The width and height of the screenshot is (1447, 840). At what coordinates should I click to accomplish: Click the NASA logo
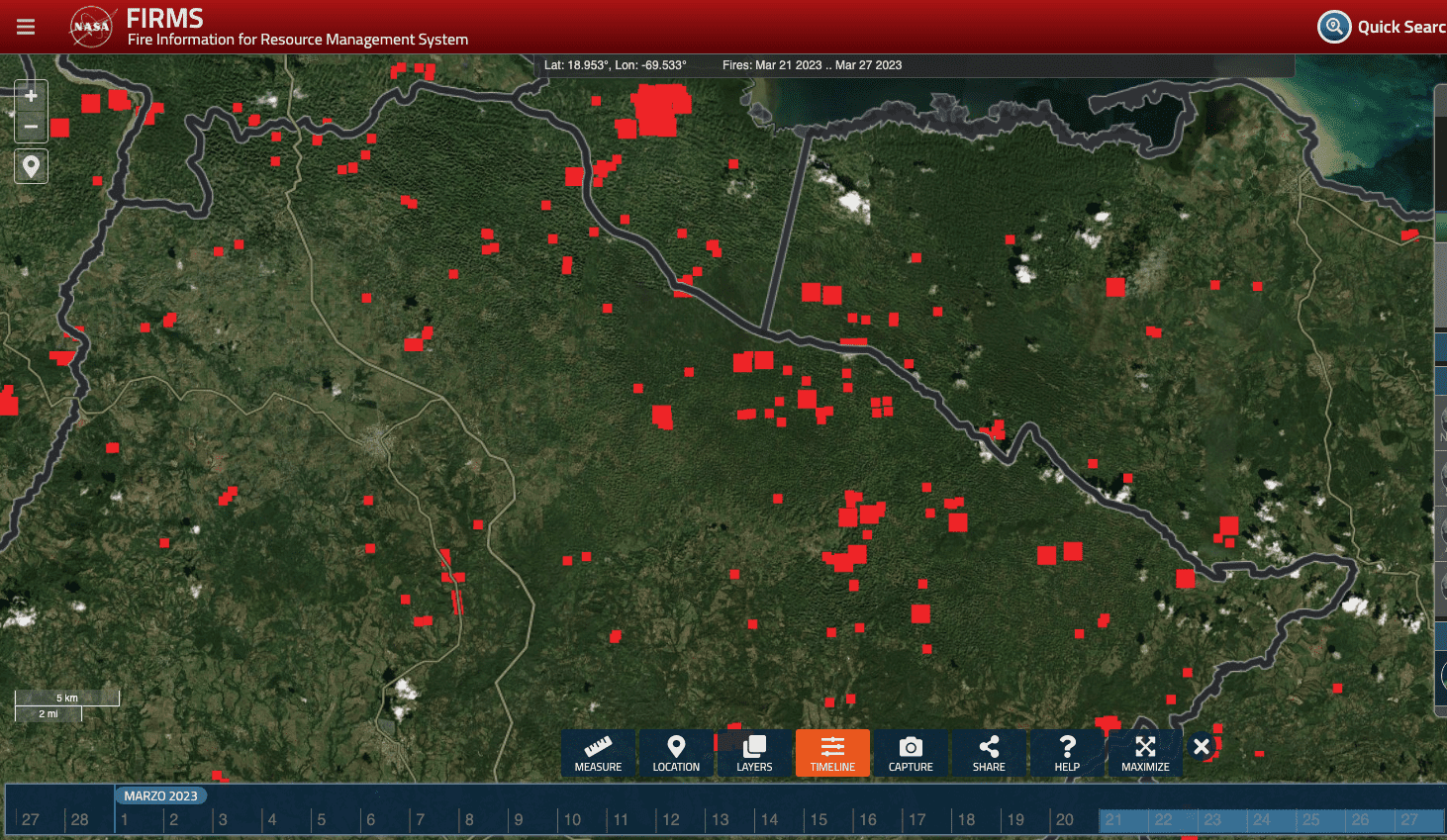(x=91, y=27)
